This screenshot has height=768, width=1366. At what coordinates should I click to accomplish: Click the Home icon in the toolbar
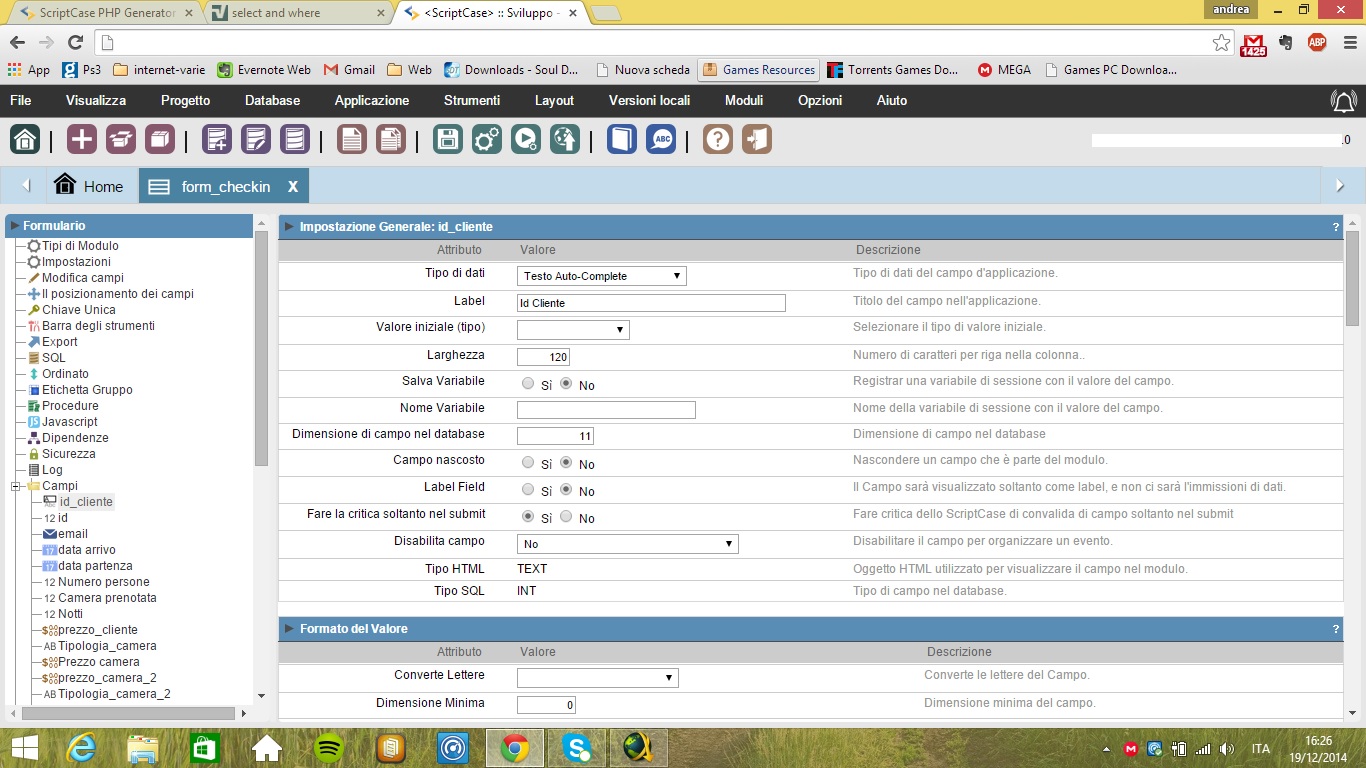[x=25, y=139]
